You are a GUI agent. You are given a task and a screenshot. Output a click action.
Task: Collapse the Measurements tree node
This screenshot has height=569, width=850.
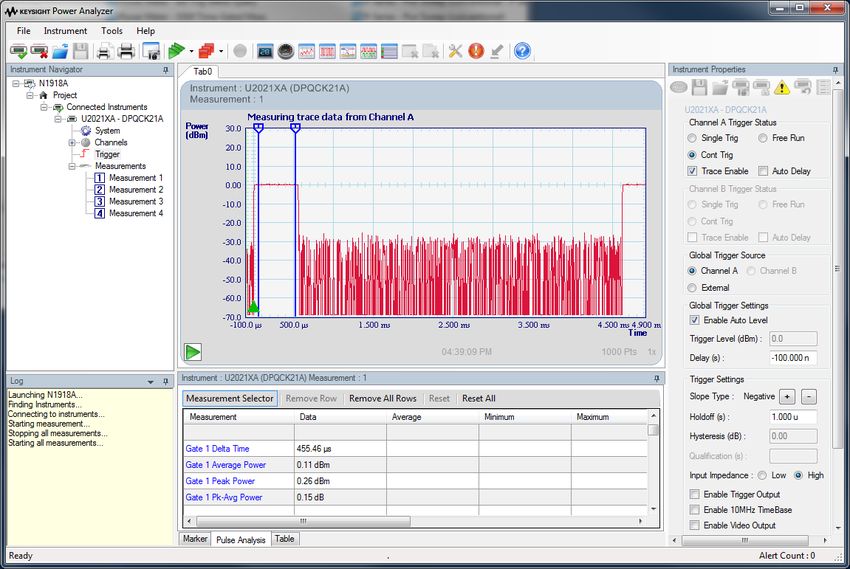[72, 166]
